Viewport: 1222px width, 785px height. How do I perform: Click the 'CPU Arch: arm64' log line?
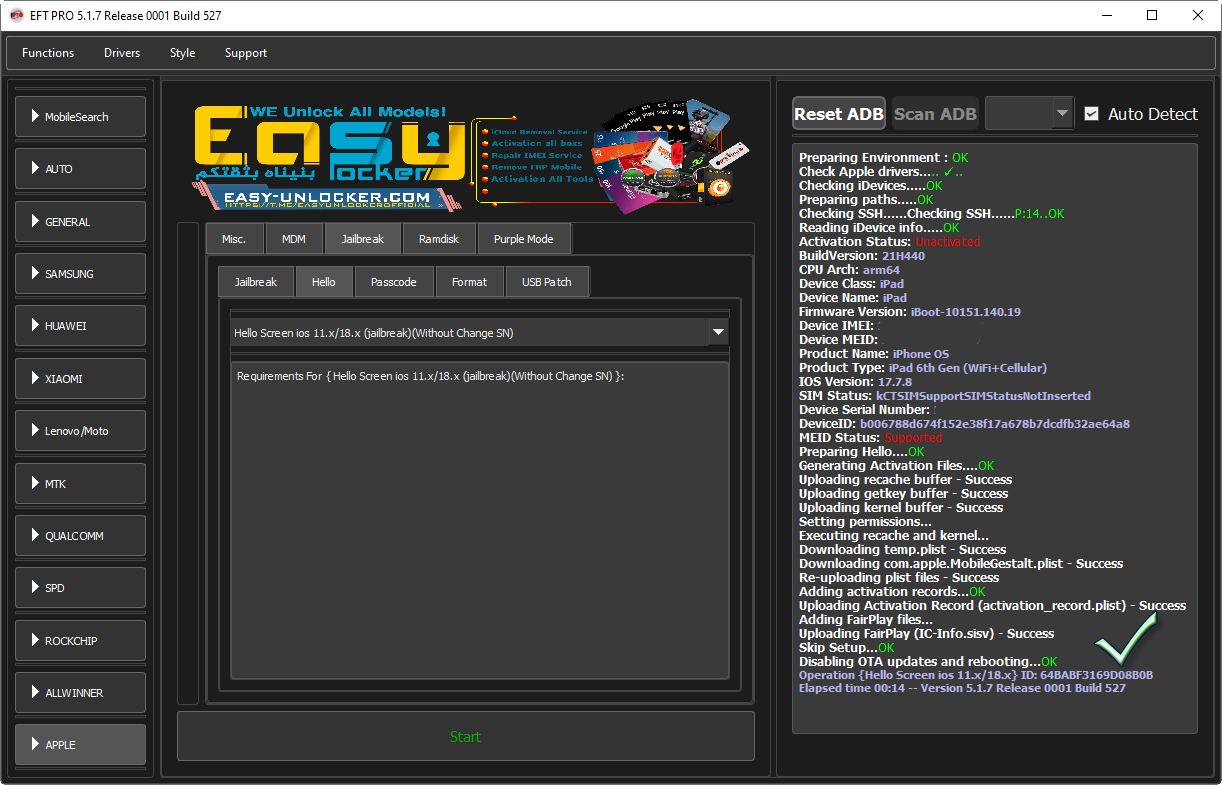click(850, 270)
